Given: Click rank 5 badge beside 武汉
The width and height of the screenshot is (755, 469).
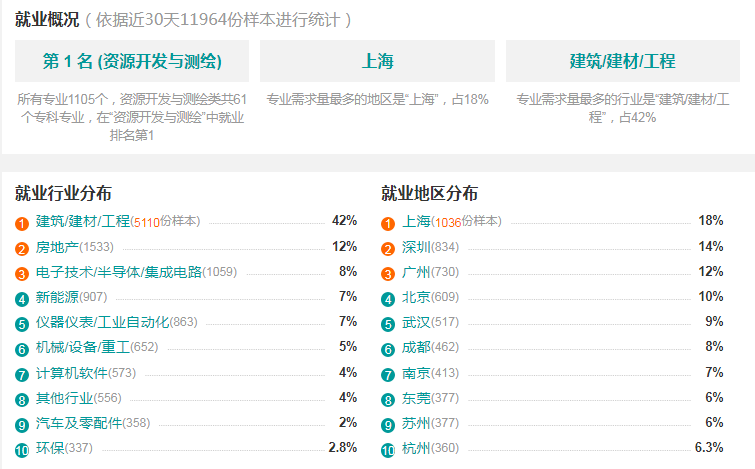Looking at the screenshot, I should pos(388,324).
